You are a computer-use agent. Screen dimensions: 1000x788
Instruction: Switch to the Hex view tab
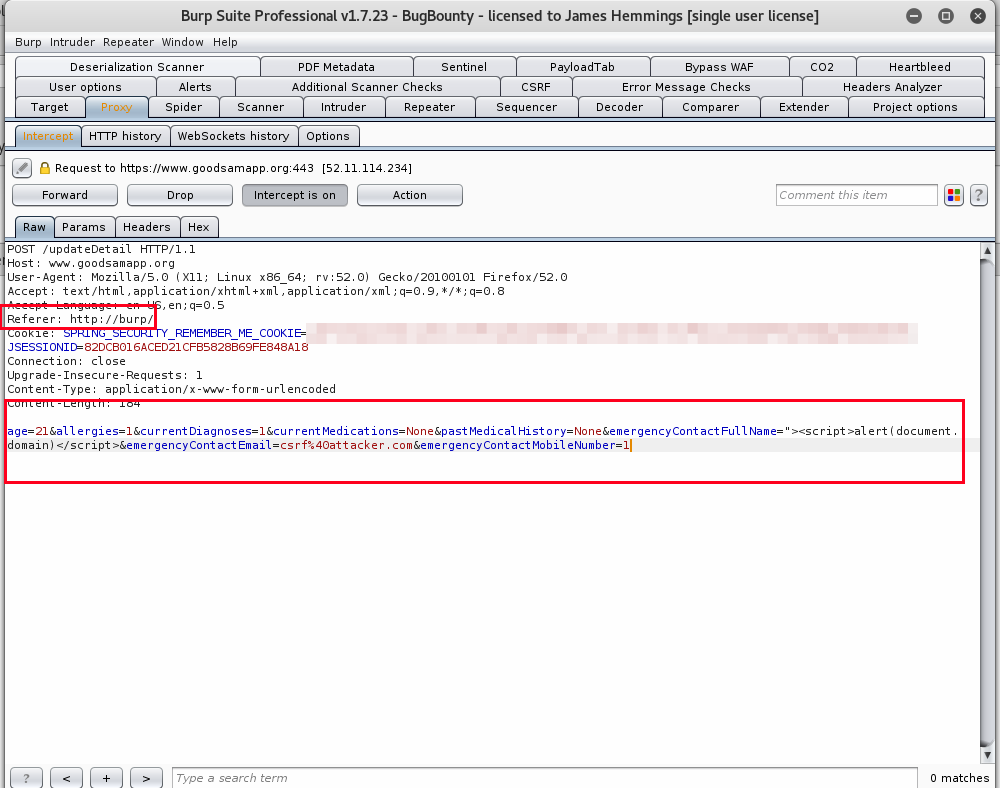pos(198,227)
